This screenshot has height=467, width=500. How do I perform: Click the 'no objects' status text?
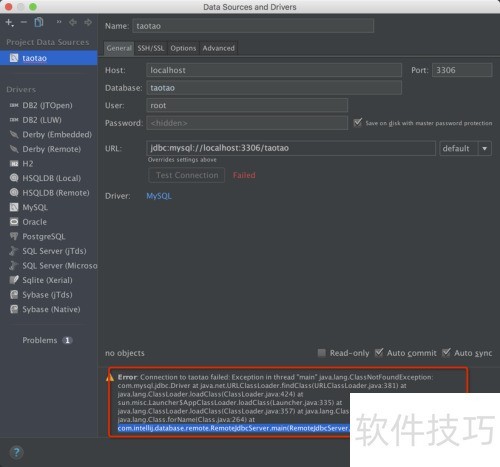click(125, 353)
